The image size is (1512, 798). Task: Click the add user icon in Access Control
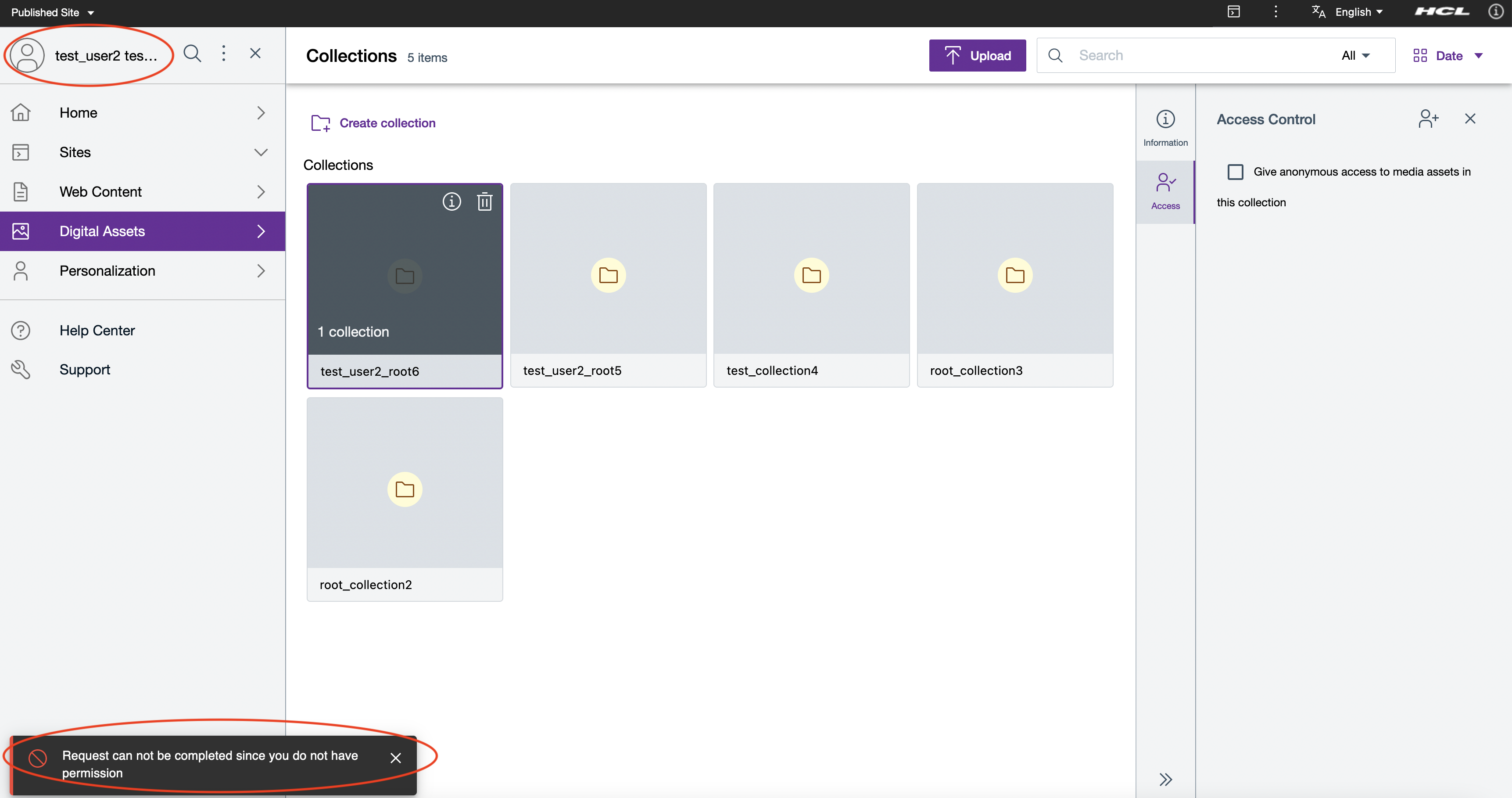point(1428,119)
